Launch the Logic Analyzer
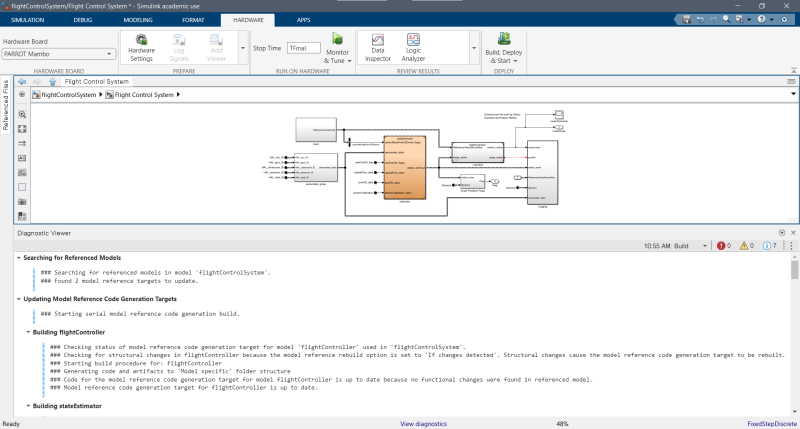This screenshot has height=429, width=800. [413, 48]
